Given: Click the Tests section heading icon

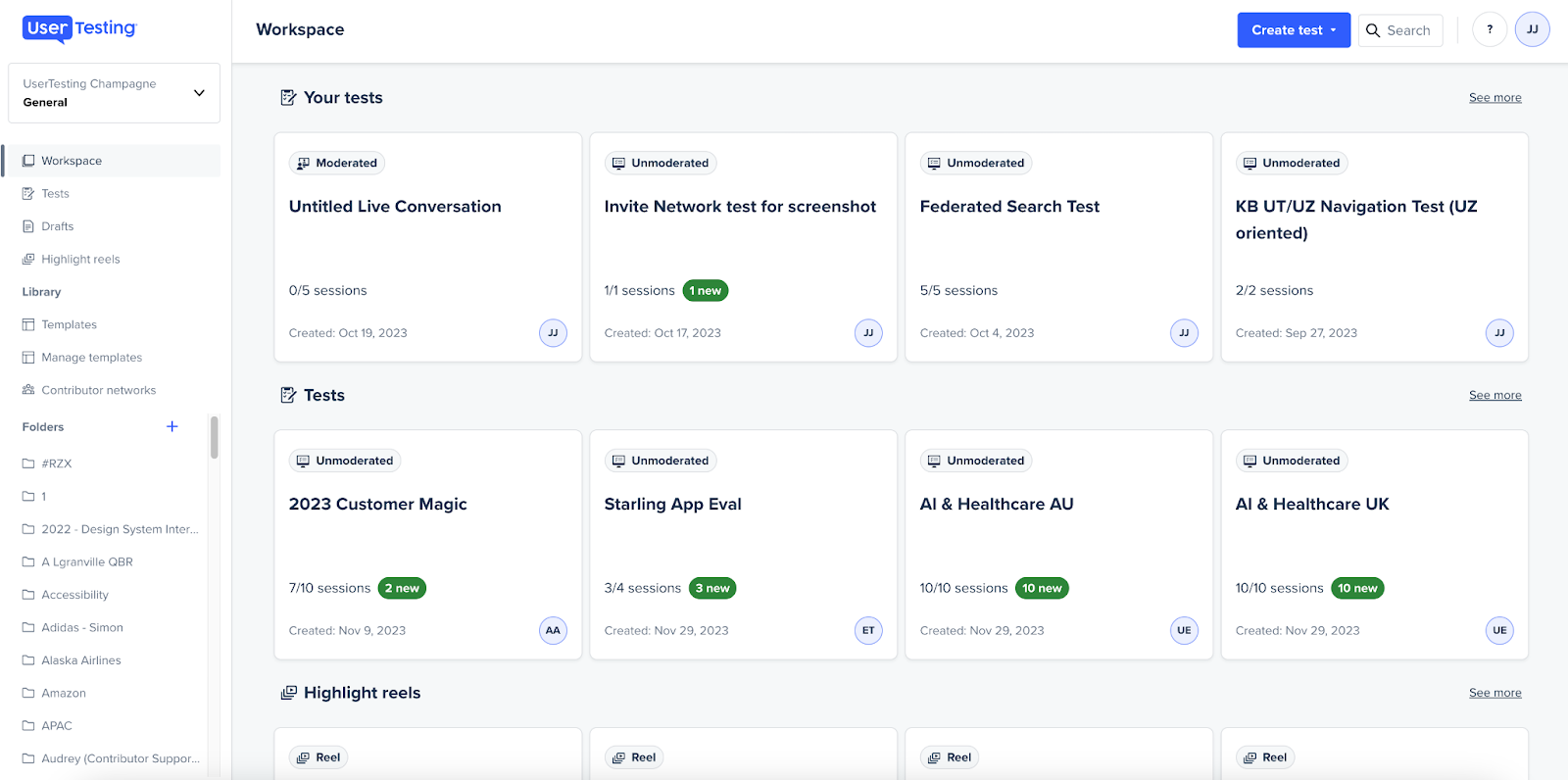Looking at the screenshot, I should (x=288, y=395).
